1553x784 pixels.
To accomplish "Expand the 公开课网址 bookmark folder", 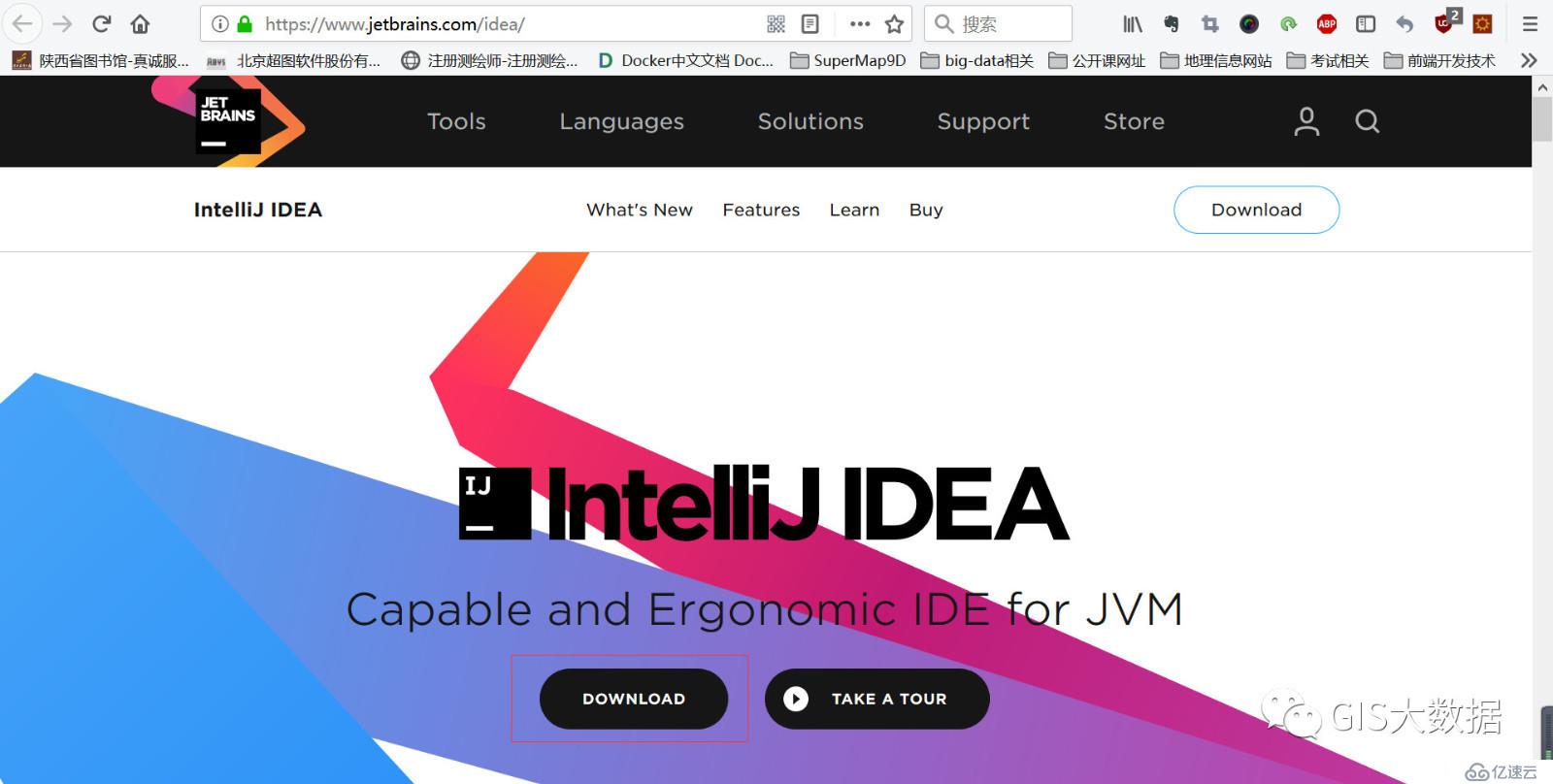I will [x=1097, y=60].
